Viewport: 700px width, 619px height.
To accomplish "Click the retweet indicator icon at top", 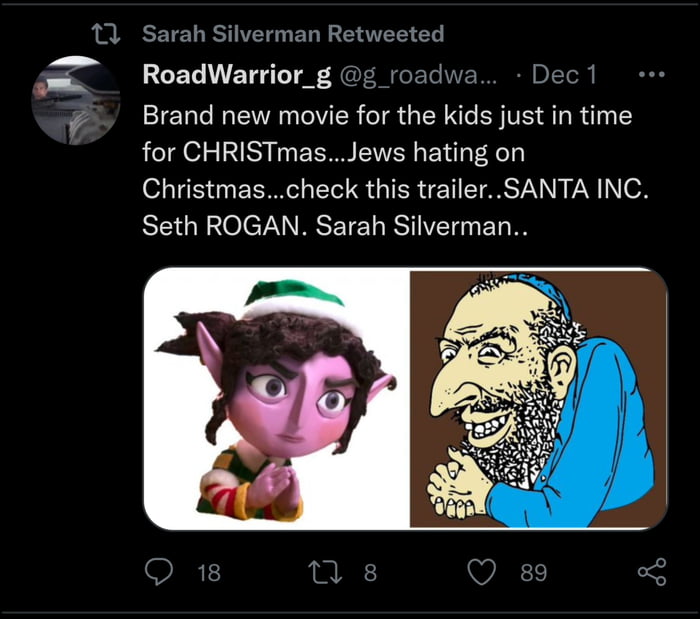I will pos(104,34).
